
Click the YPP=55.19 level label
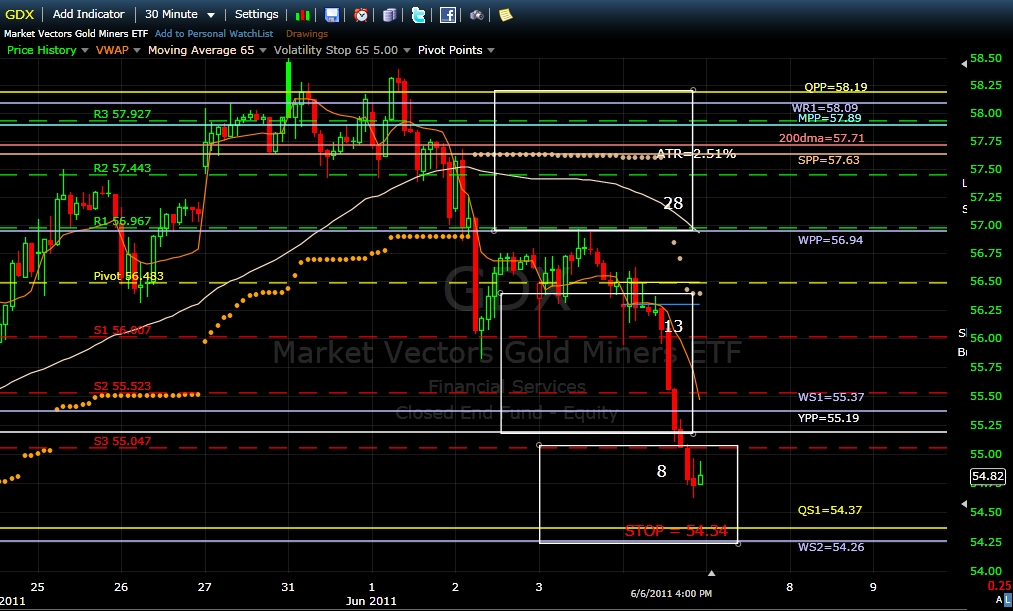click(x=828, y=418)
